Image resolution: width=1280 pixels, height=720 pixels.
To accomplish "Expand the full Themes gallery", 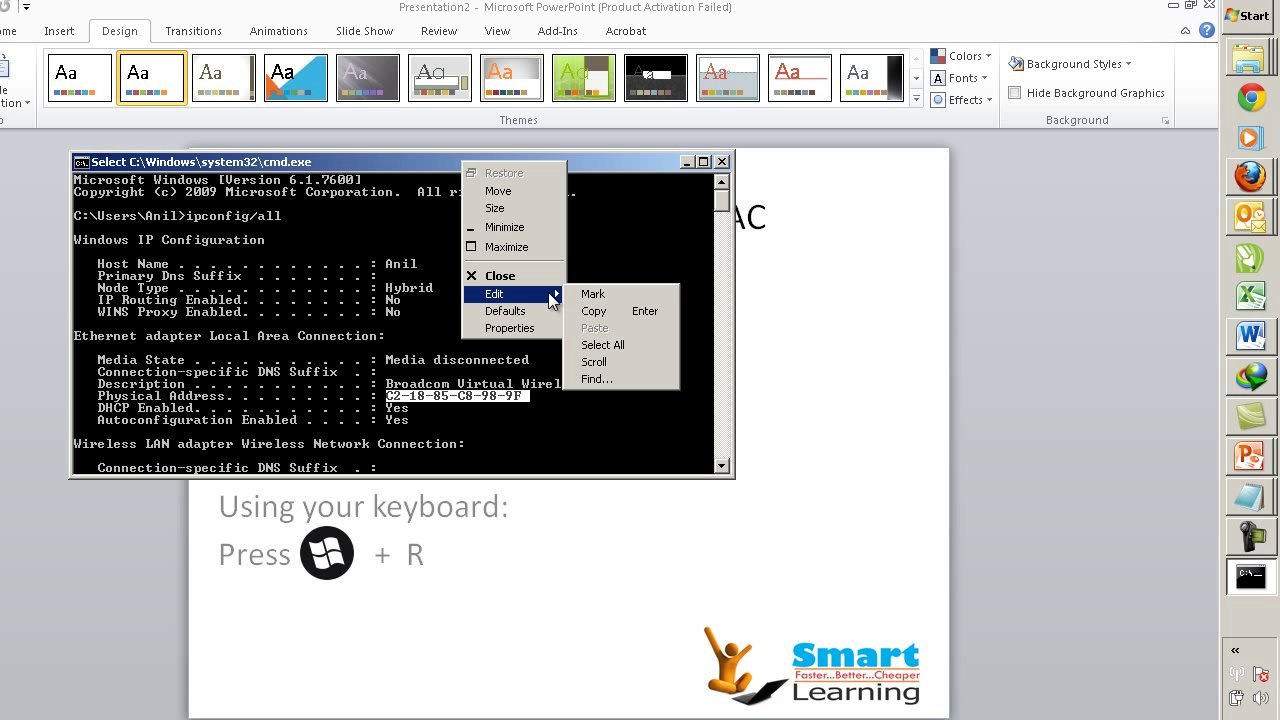I will (916, 99).
